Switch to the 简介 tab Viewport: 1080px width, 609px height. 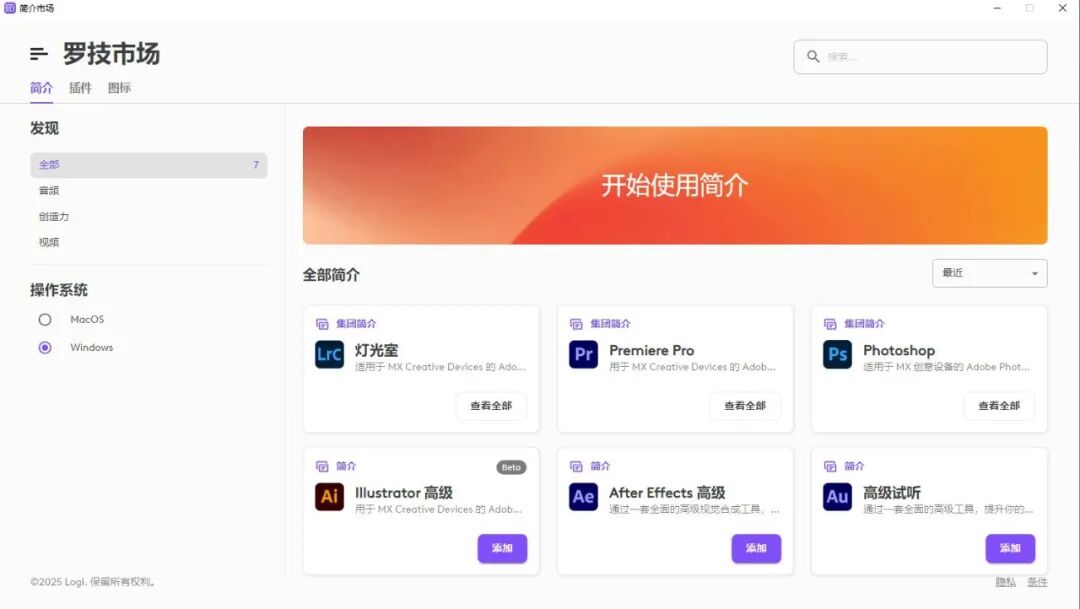click(x=41, y=88)
